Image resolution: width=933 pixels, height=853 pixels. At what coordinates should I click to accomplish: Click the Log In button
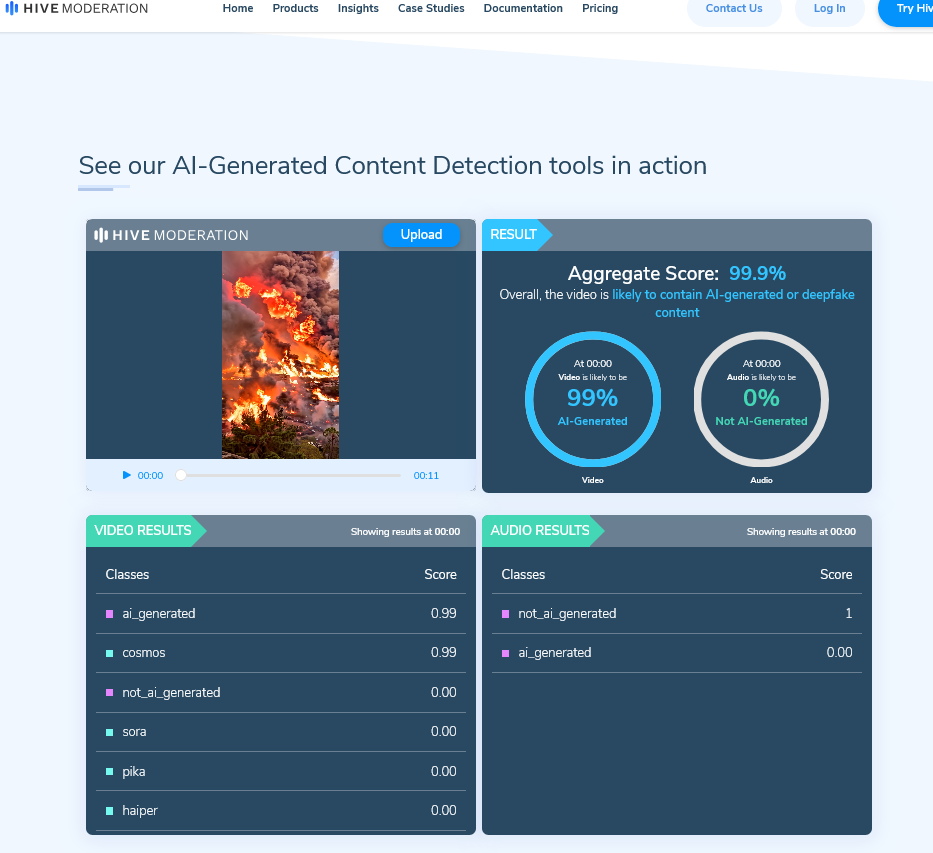[829, 9]
